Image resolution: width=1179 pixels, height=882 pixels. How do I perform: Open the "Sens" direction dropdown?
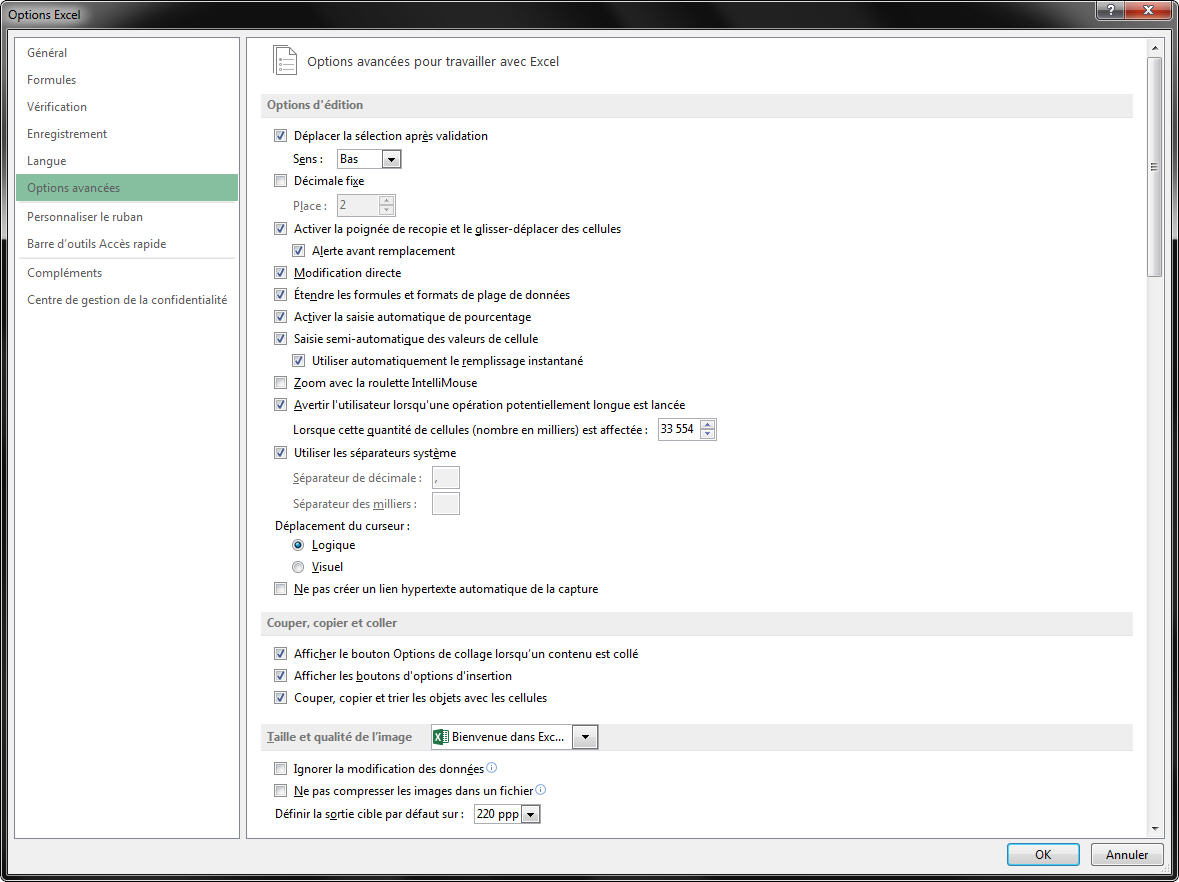tap(391, 159)
